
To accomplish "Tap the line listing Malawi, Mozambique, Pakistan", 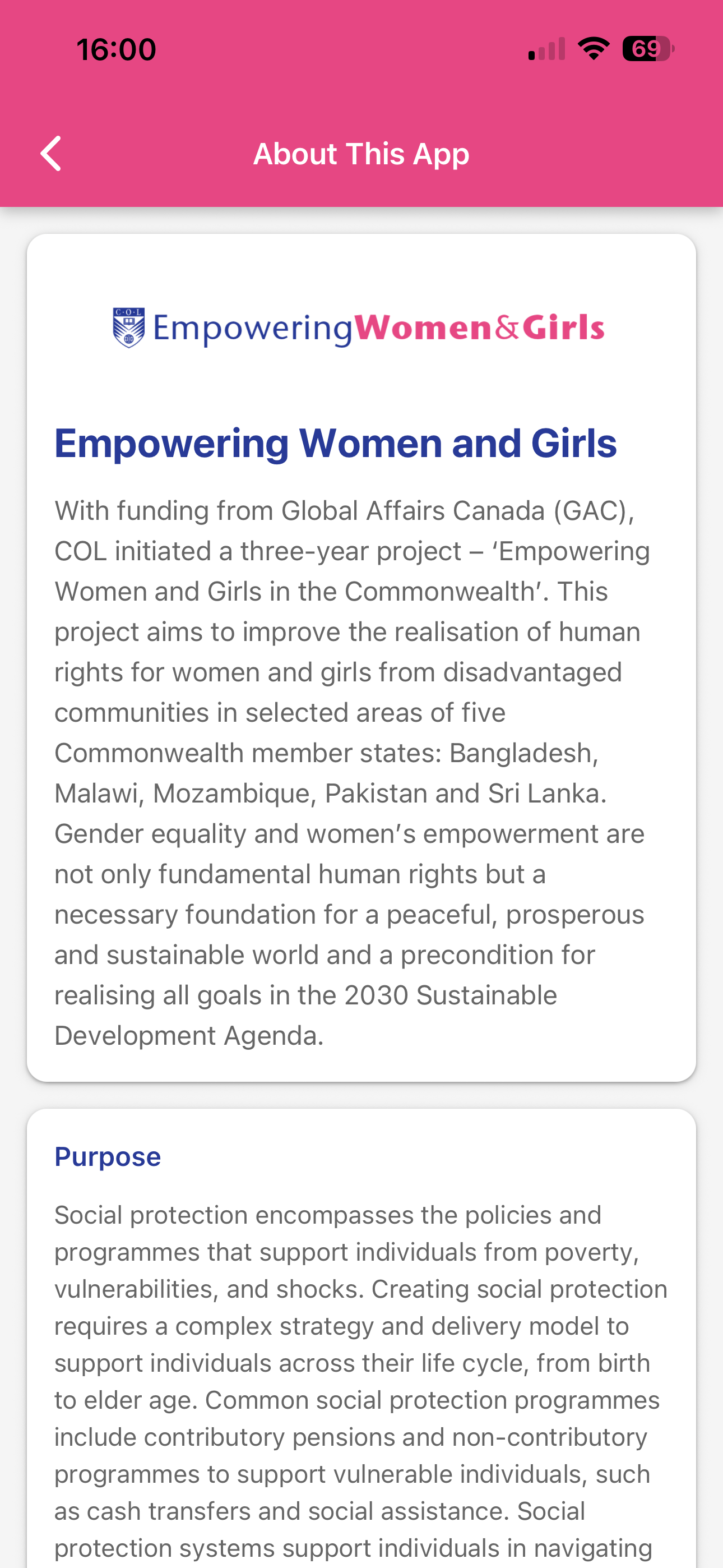I will pos(331,793).
